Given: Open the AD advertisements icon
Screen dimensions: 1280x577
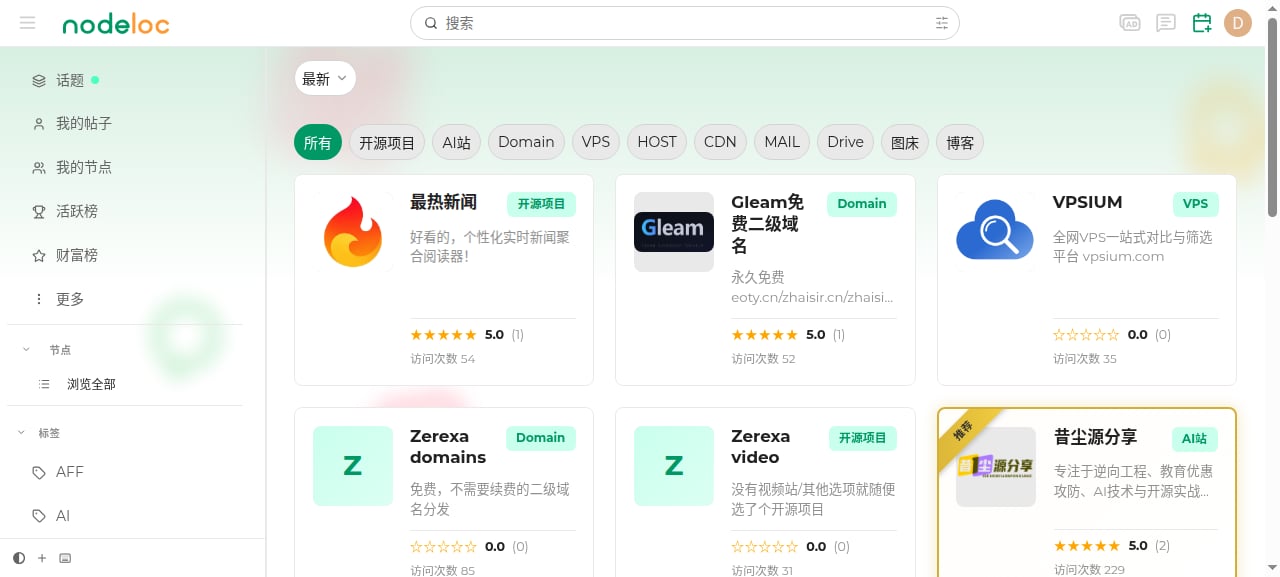Looking at the screenshot, I should pyautogui.click(x=1130, y=23).
